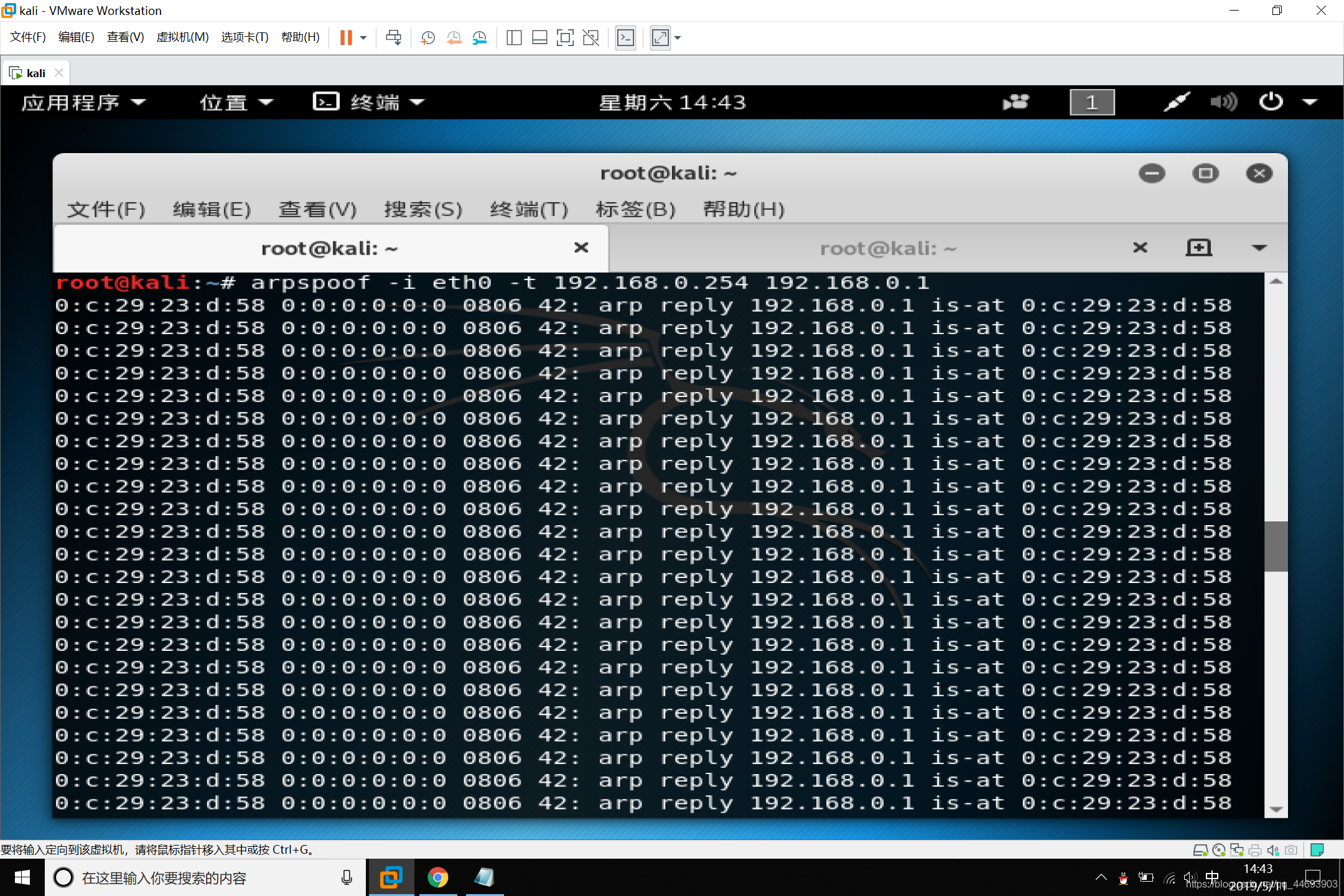Click the QQ penguin tray icon

1123,879
